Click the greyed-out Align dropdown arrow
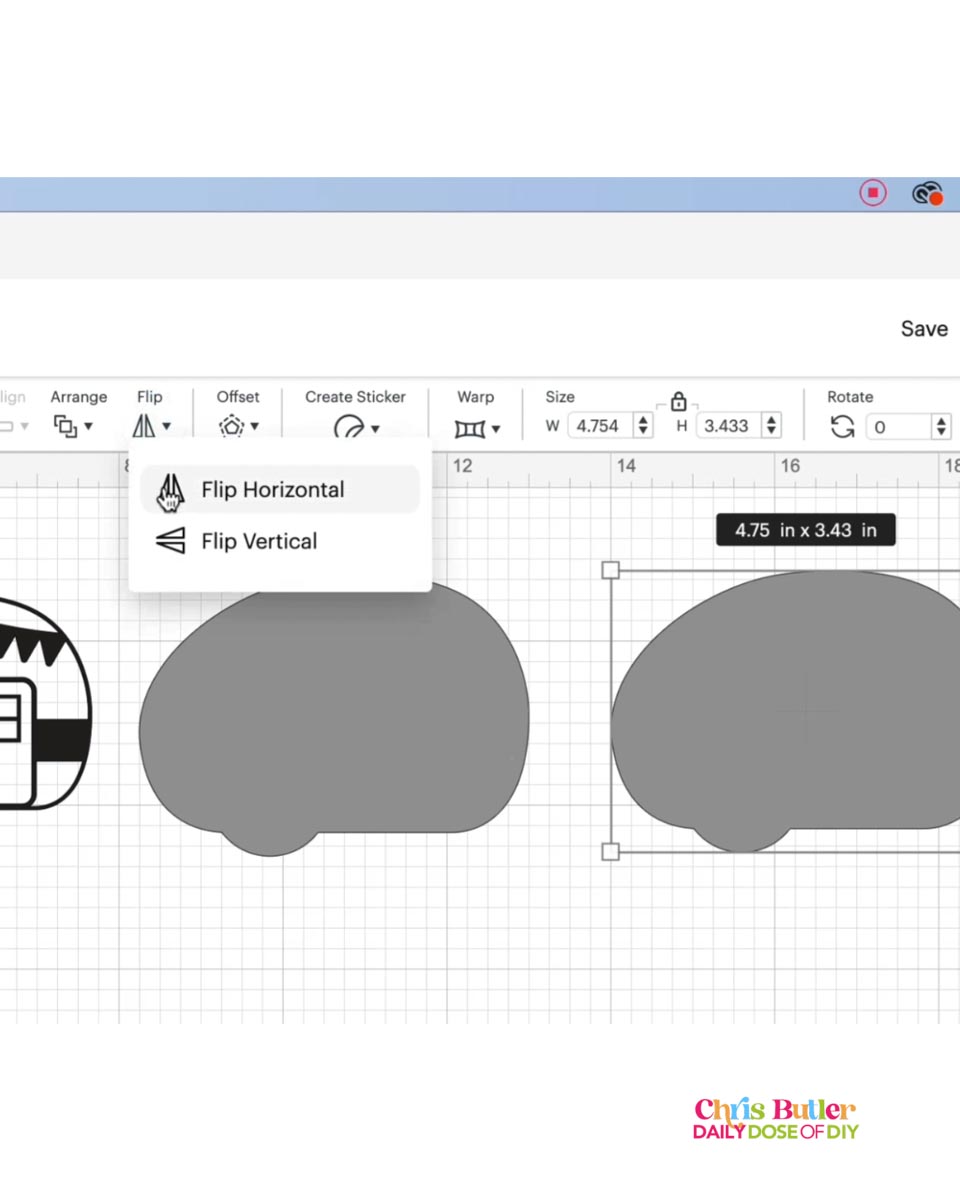 point(24,427)
